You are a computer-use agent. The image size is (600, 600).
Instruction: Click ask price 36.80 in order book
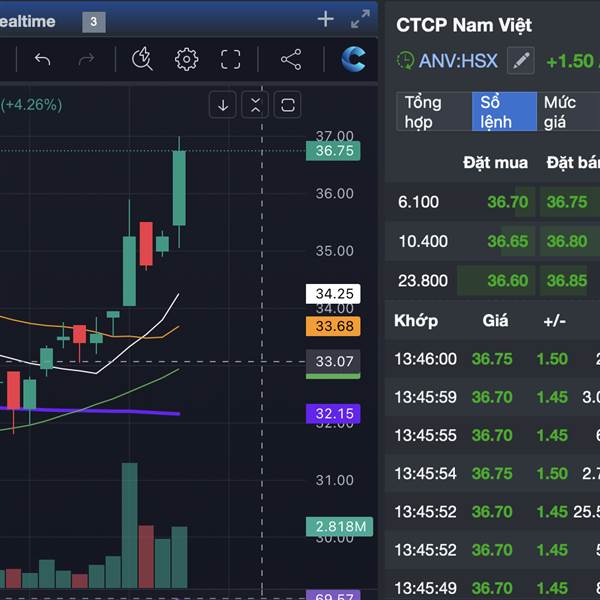(x=567, y=241)
